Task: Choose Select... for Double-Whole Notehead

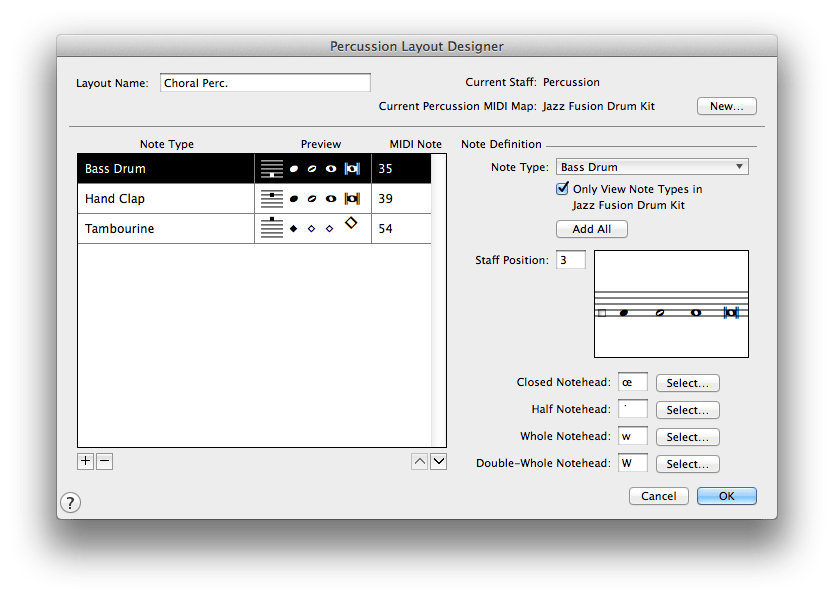Action: click(687, 464)
